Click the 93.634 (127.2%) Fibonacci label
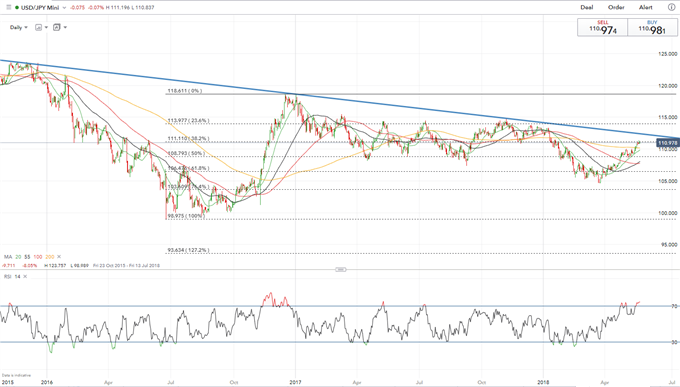The height and width of the screenshot is (387, 680). coord(189,250)
